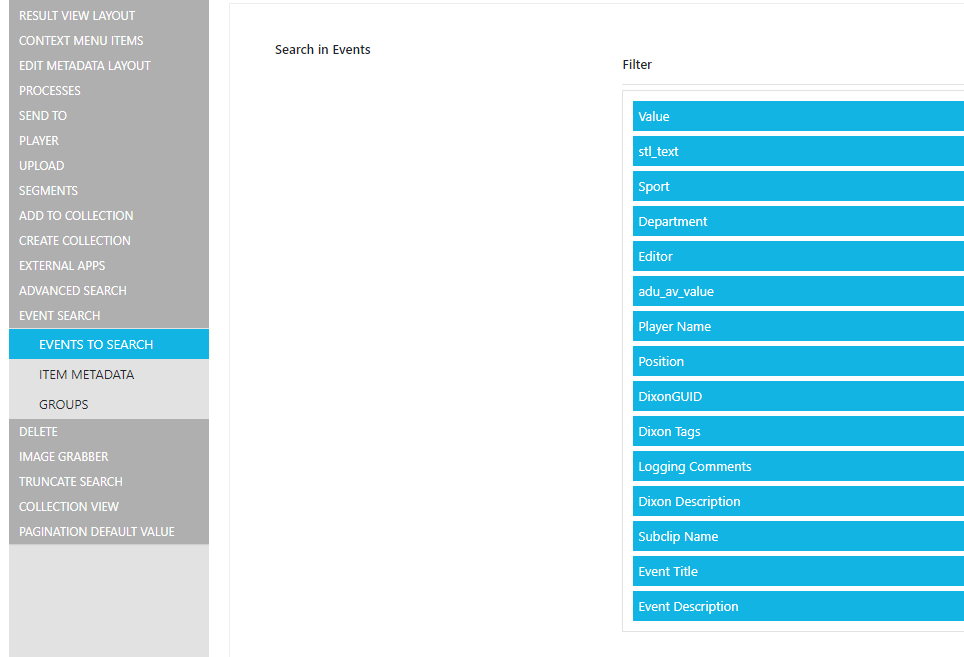Select the Logging Comments filter entry
This screenshot has width=964, height=657.
pyautogui.click(x=797, y=467)
